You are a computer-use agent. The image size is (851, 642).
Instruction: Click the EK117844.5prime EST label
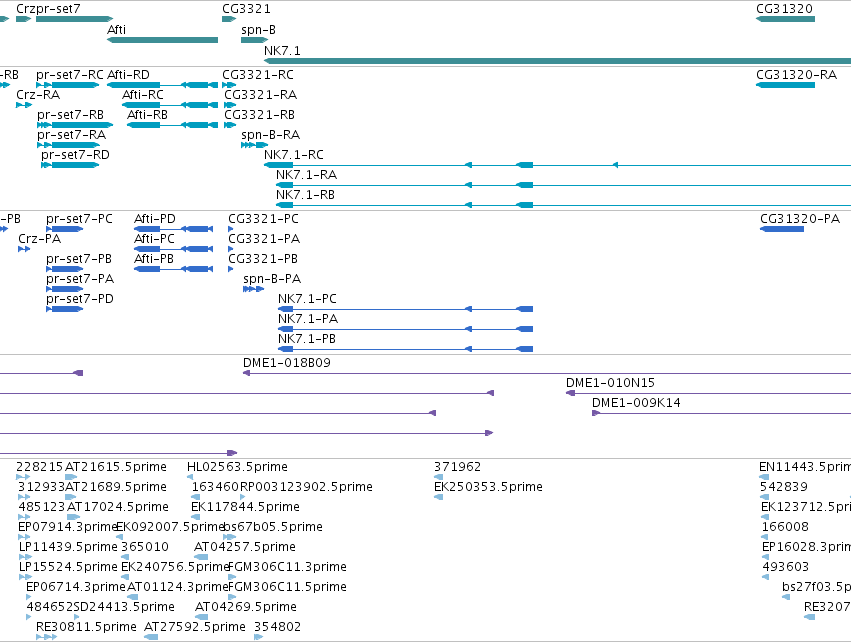[x=245, y=507]
